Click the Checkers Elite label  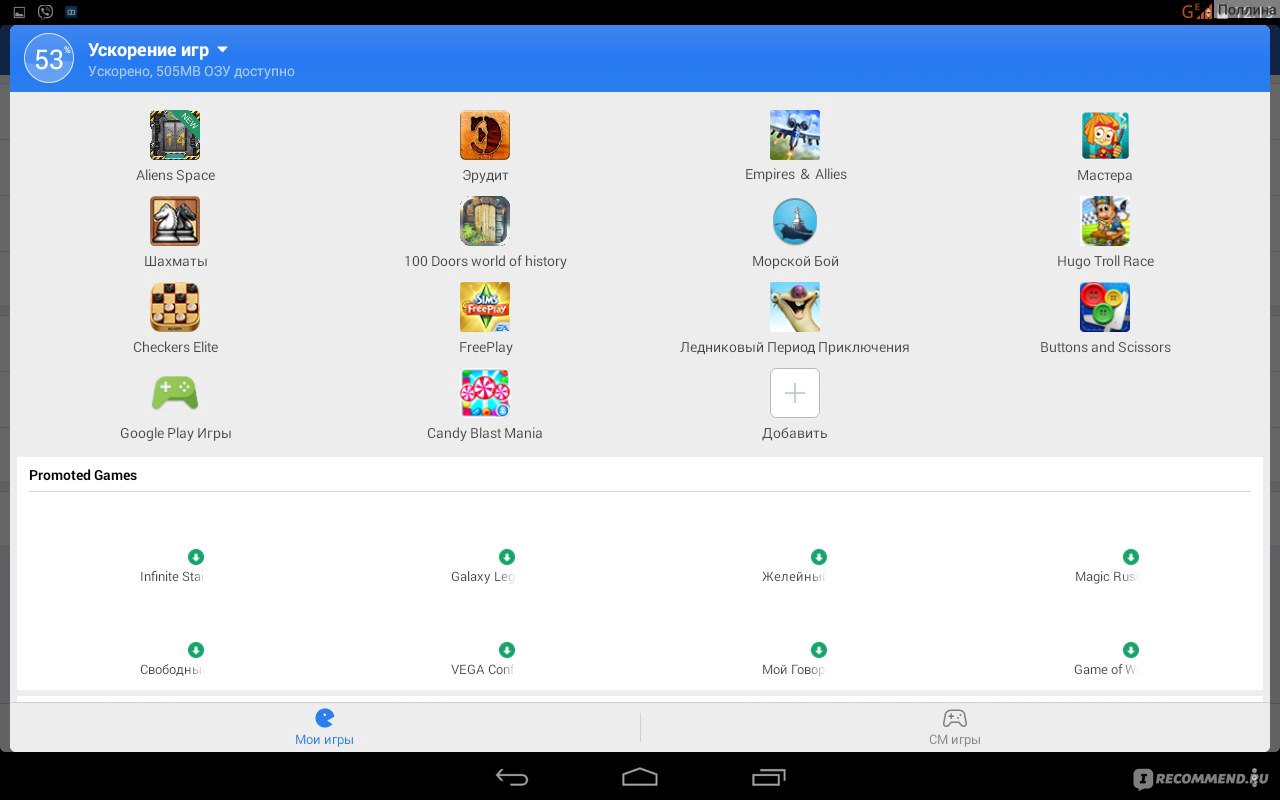[176, 347]
